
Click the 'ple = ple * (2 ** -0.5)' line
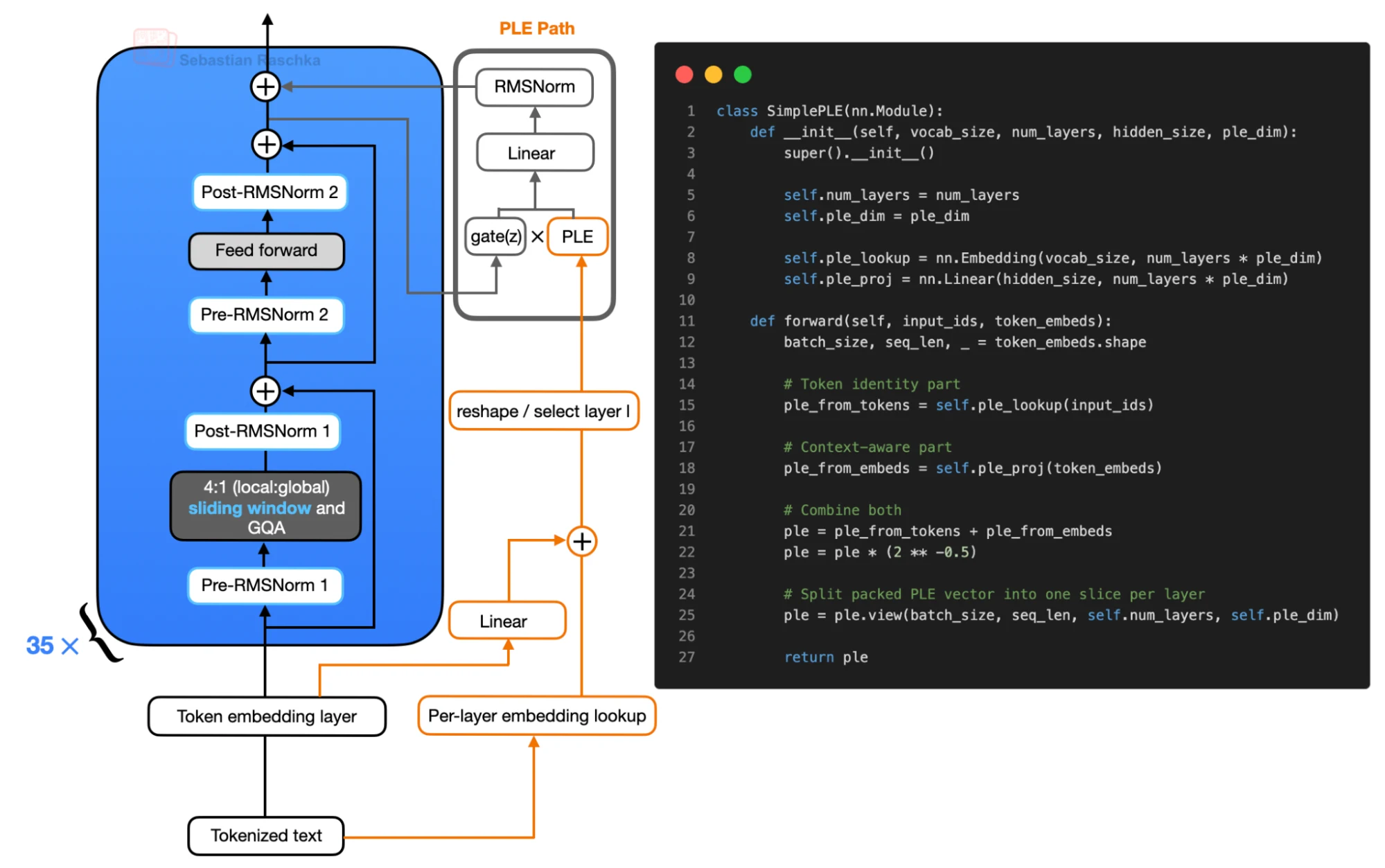tap(880, 552)
